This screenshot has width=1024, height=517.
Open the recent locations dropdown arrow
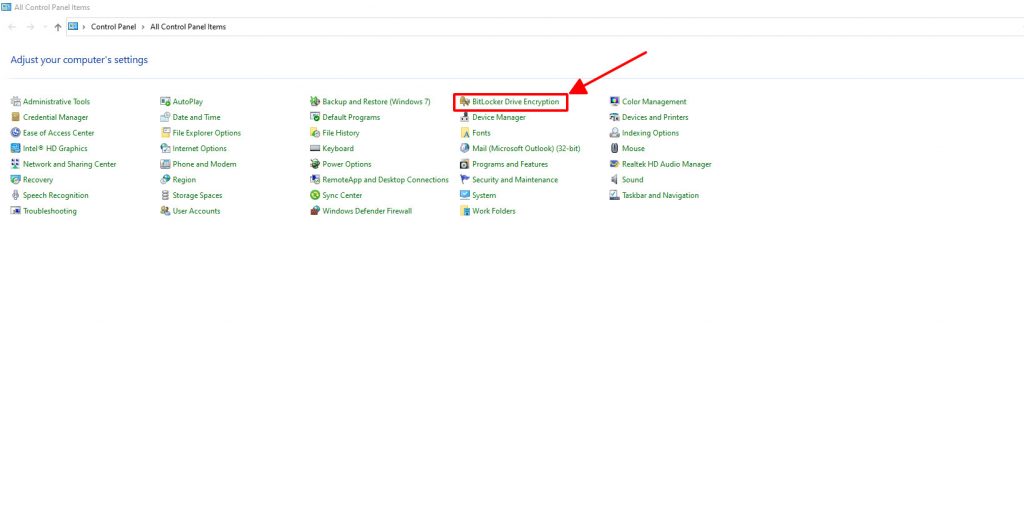coord(45,27)
